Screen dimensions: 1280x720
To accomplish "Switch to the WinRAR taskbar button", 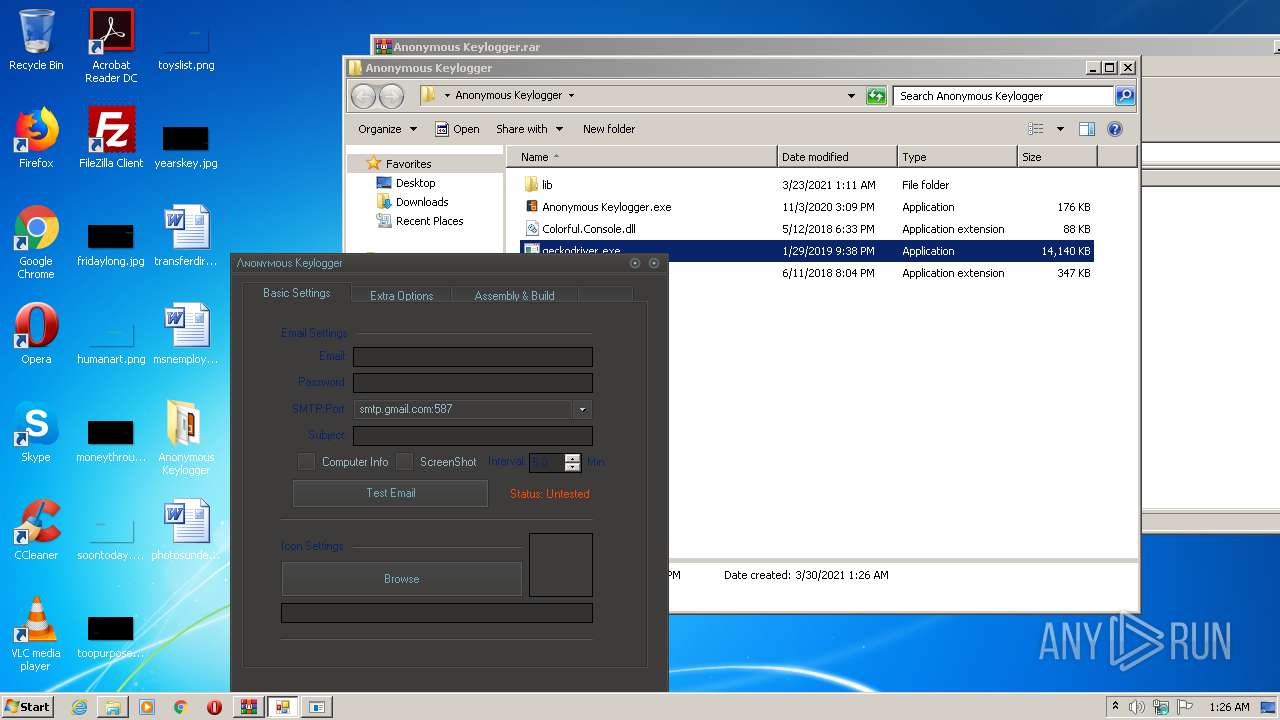I will pos(249,707).
